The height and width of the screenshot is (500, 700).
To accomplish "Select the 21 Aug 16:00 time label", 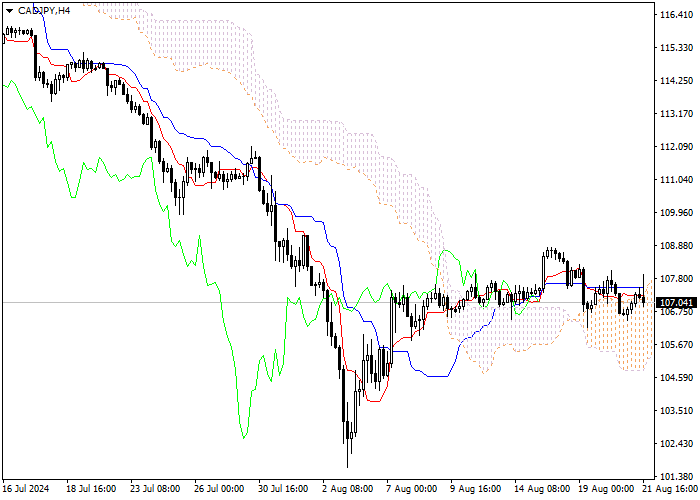I will tap(670, 489).
